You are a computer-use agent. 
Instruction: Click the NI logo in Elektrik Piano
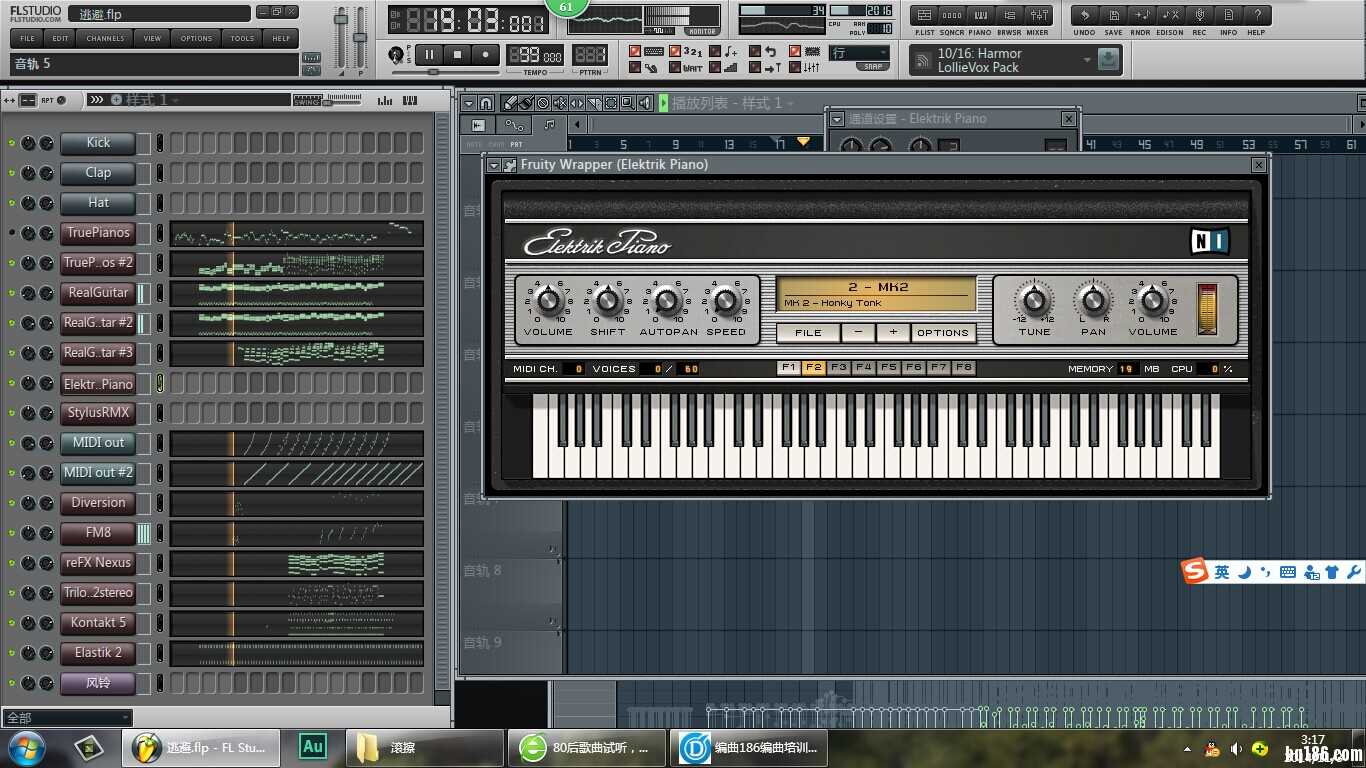1208,241
